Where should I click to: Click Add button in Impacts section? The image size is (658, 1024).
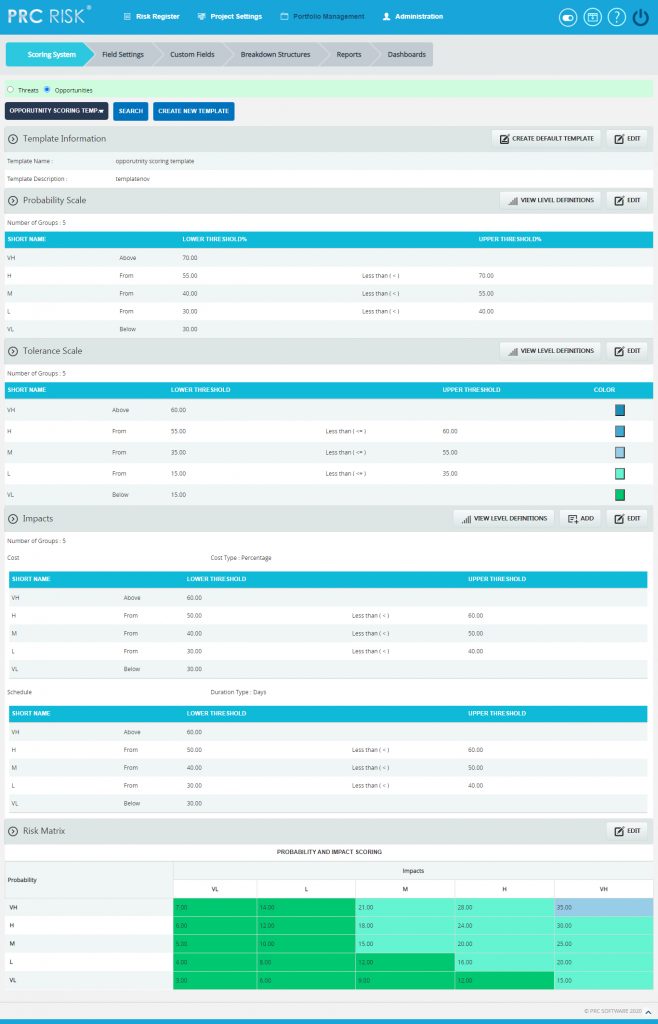point(580,519)
